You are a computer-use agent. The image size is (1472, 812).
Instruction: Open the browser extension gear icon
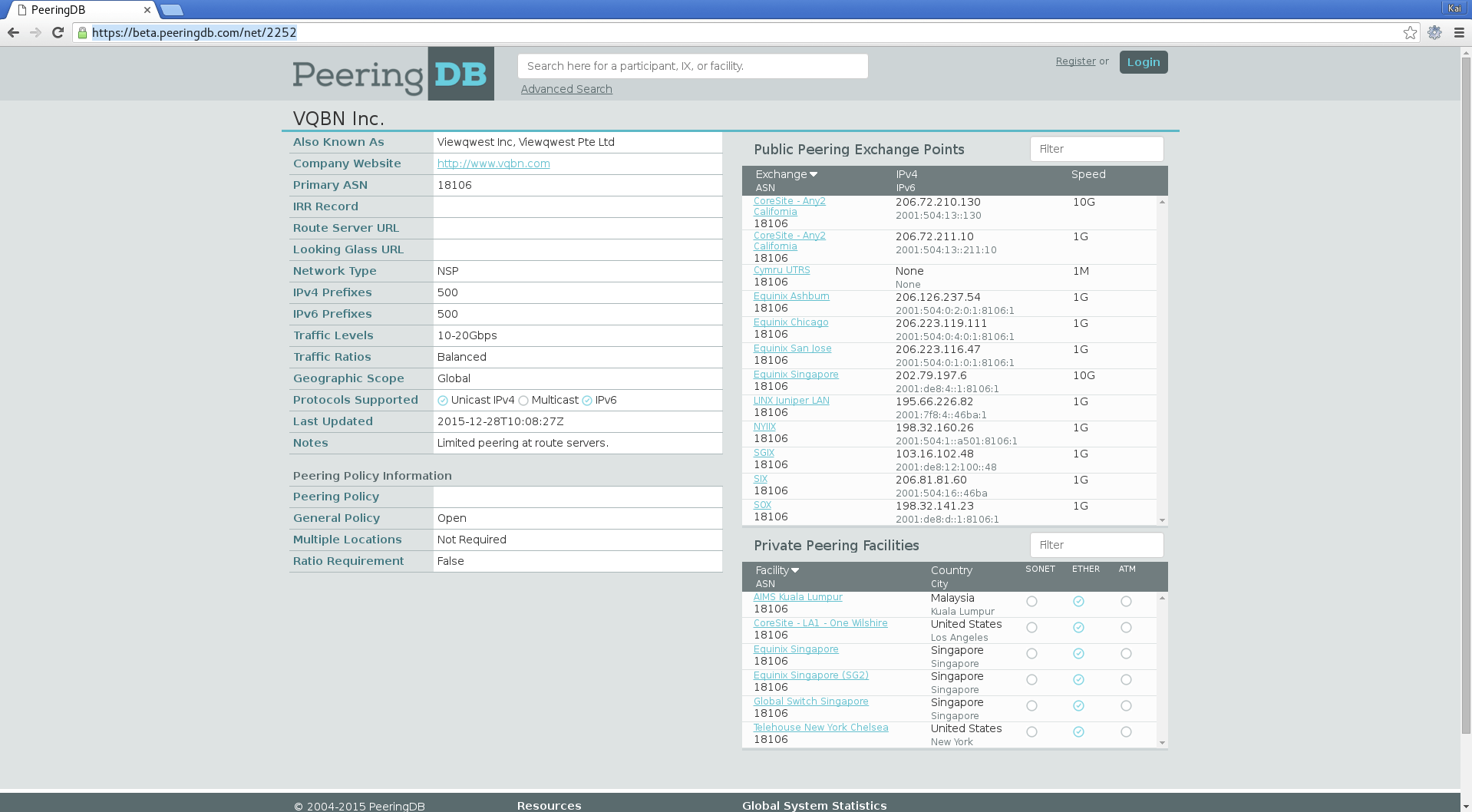click(1434, 32)
